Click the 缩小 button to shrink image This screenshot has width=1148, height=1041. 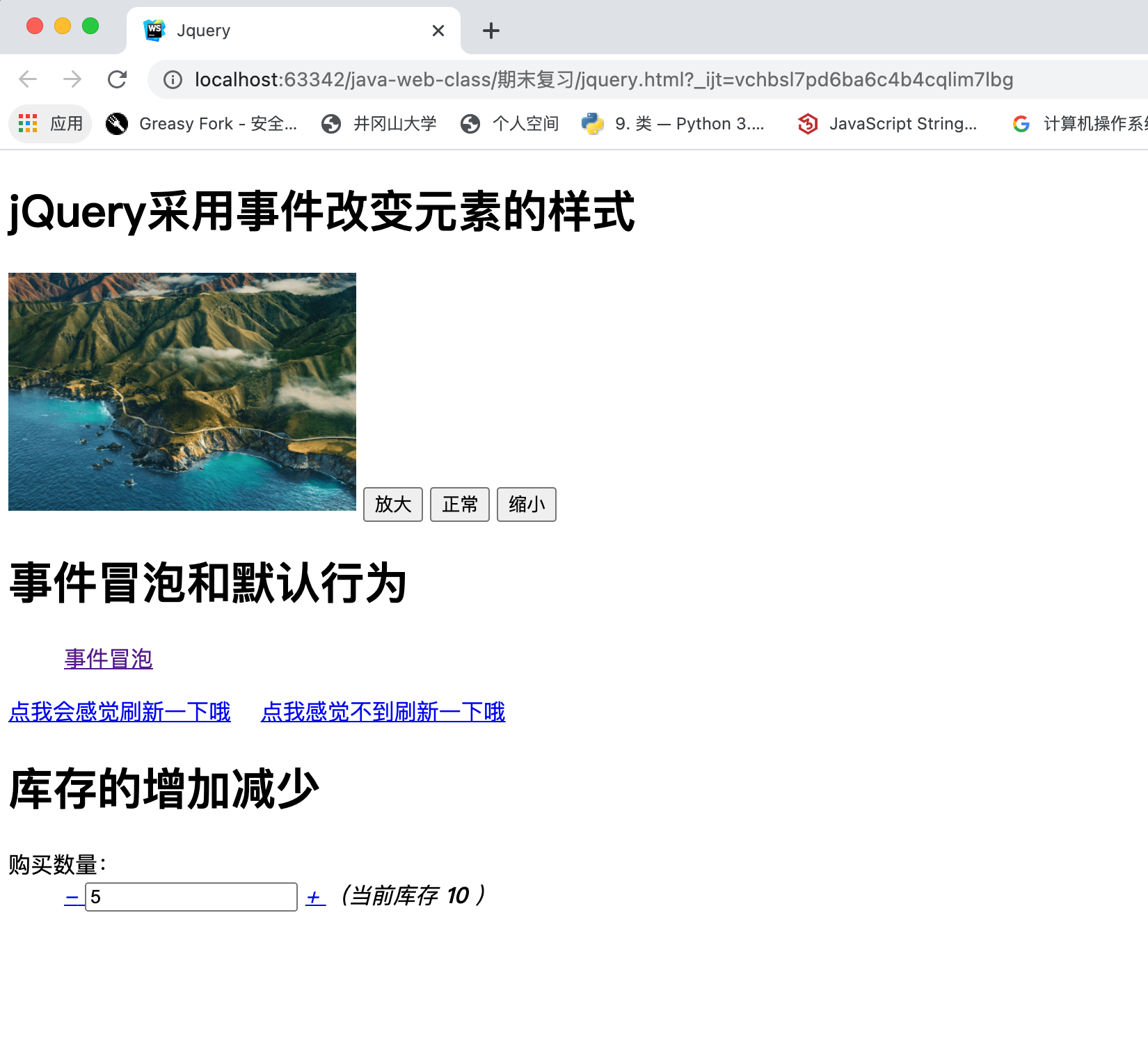[526, 504]
